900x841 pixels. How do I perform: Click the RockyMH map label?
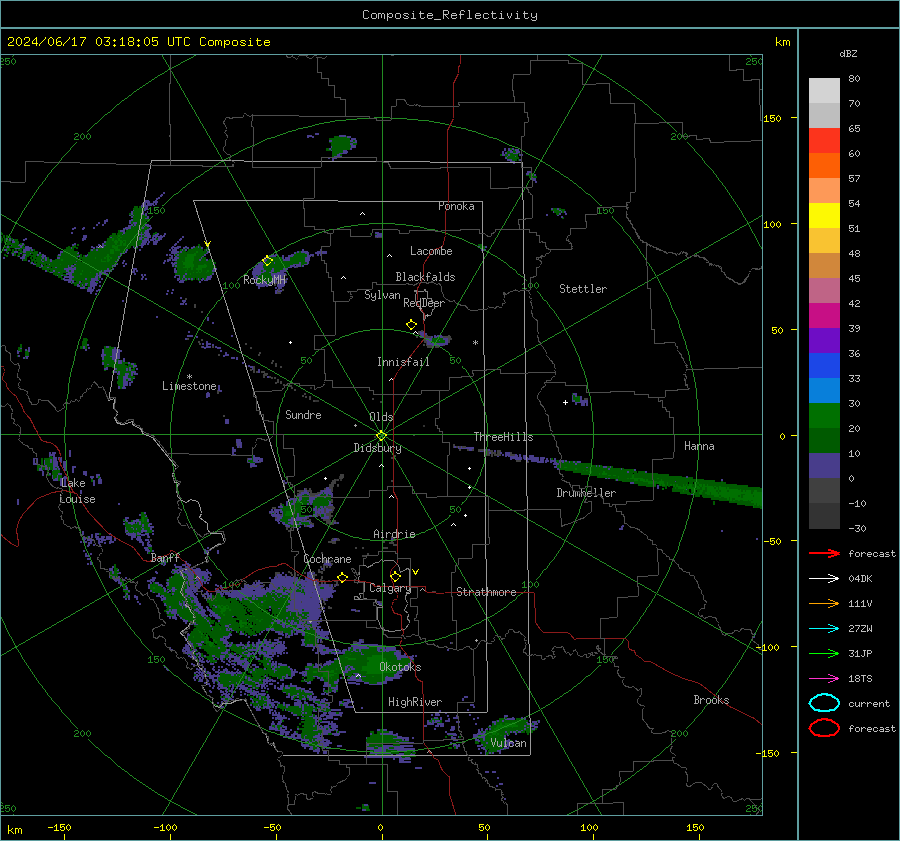click(x=264, y=280)
